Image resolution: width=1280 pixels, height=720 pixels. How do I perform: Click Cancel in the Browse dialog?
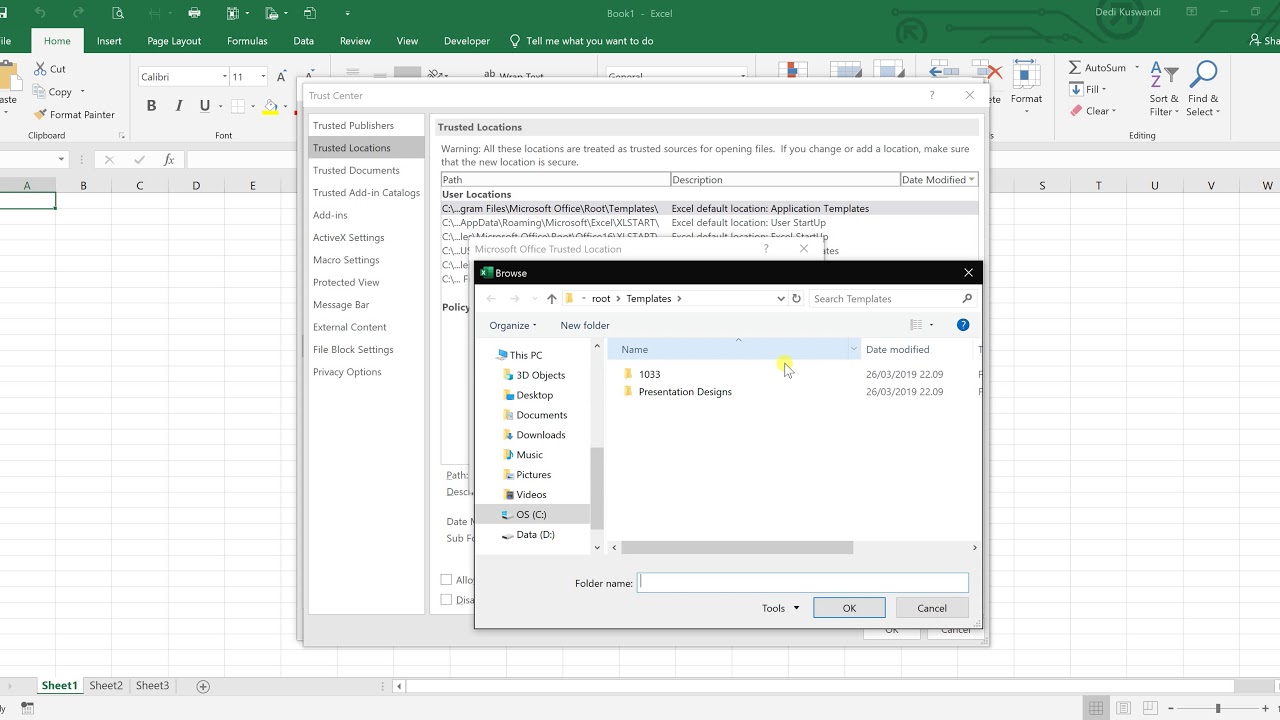coord(932,608)
